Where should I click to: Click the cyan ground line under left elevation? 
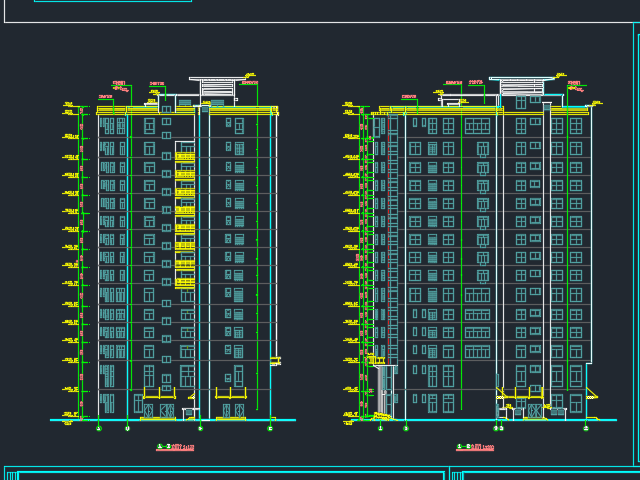(170, 420)
